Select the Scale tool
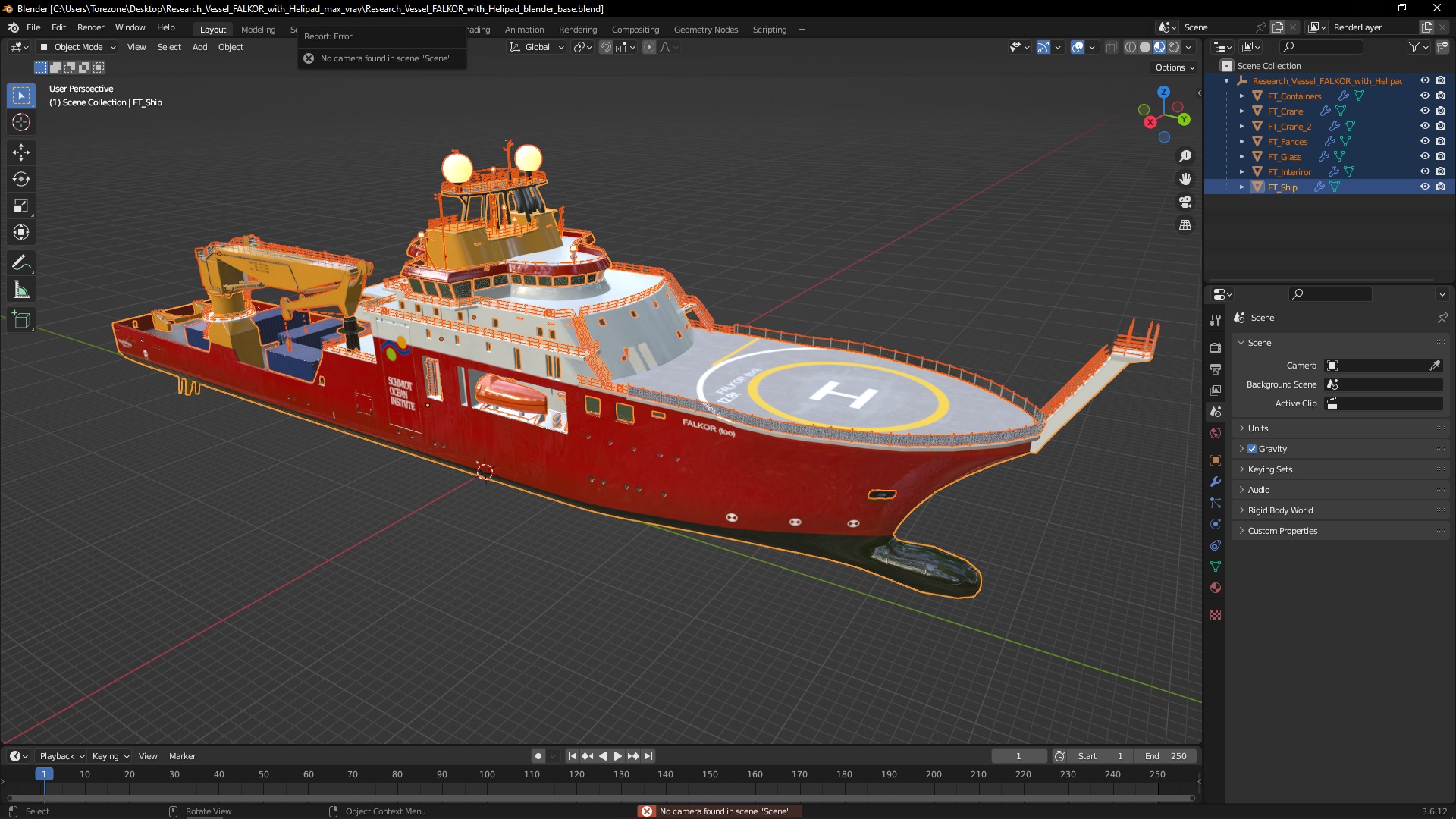This screenshot has height=819, width=1456. (x=21, y=206)
